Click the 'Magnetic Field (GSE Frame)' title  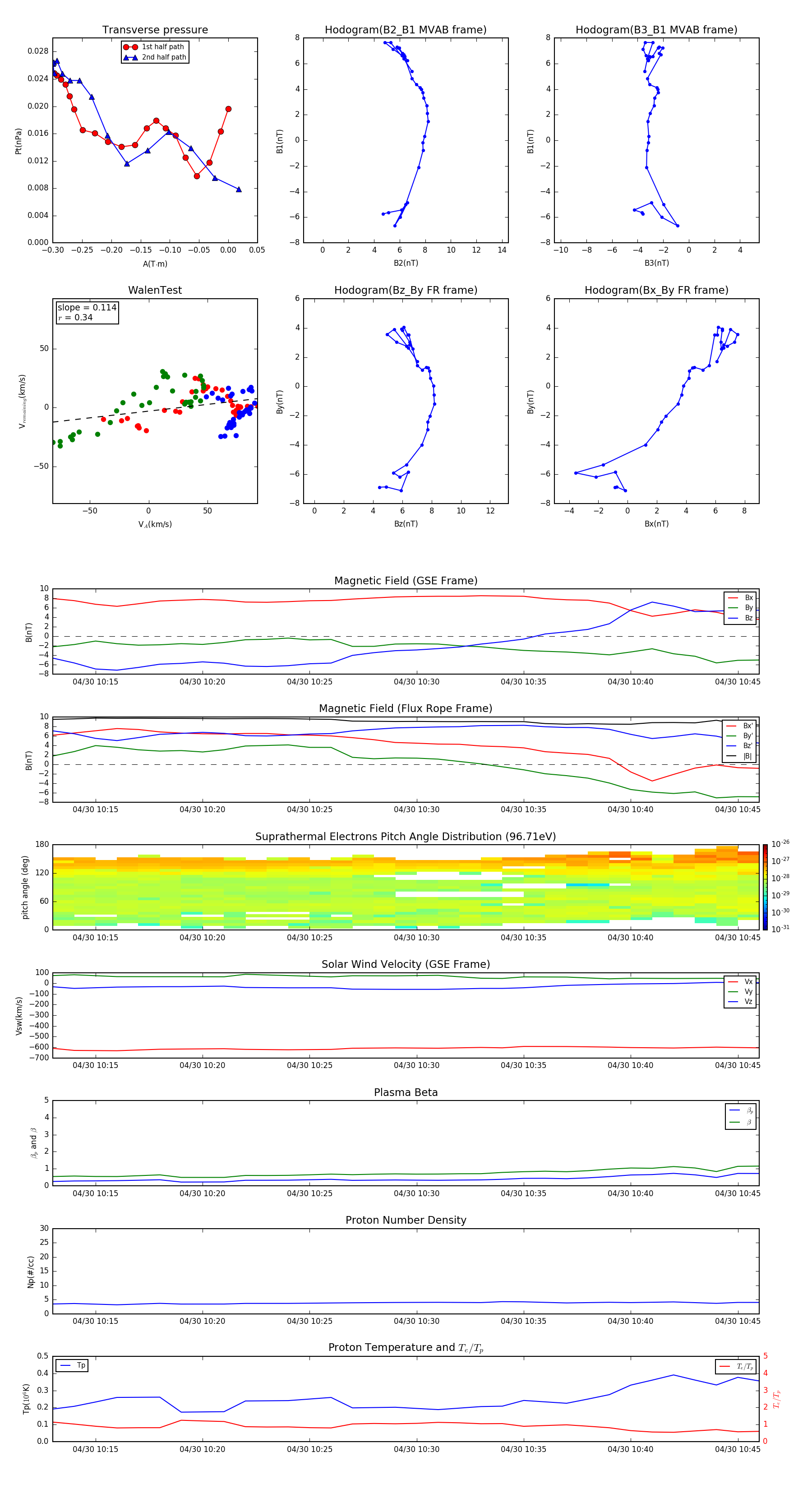pos(406,581)
